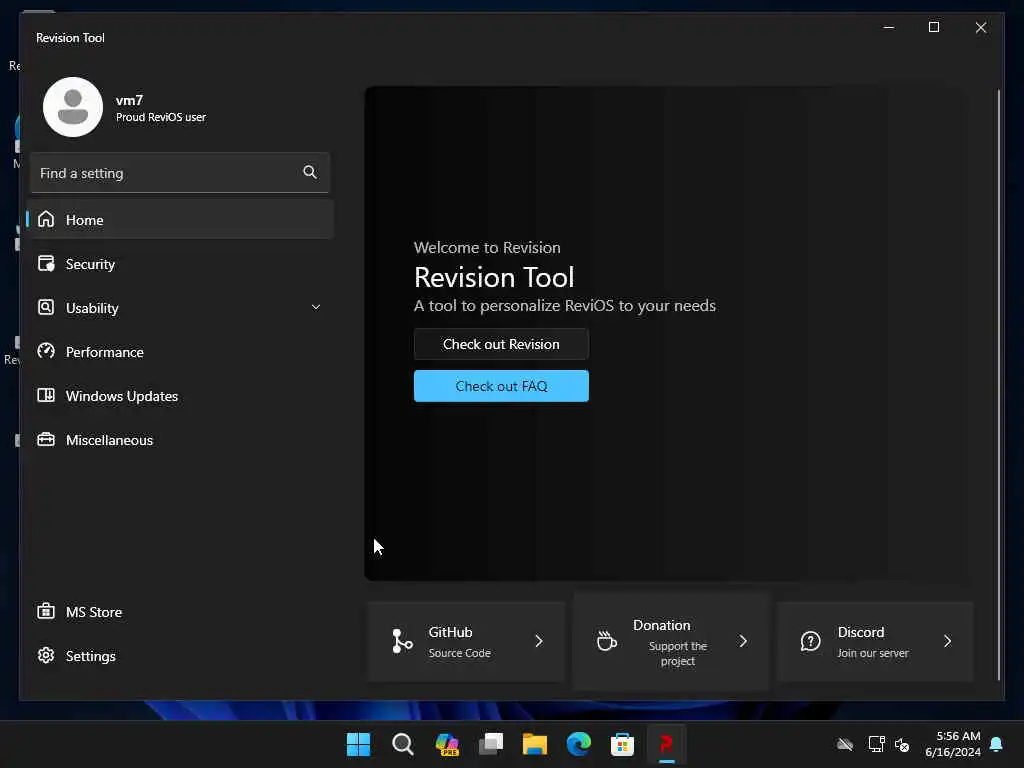Open Microsoft Store from taskbar
Viewport: 1024px width, 768px height.
[622, 744]
